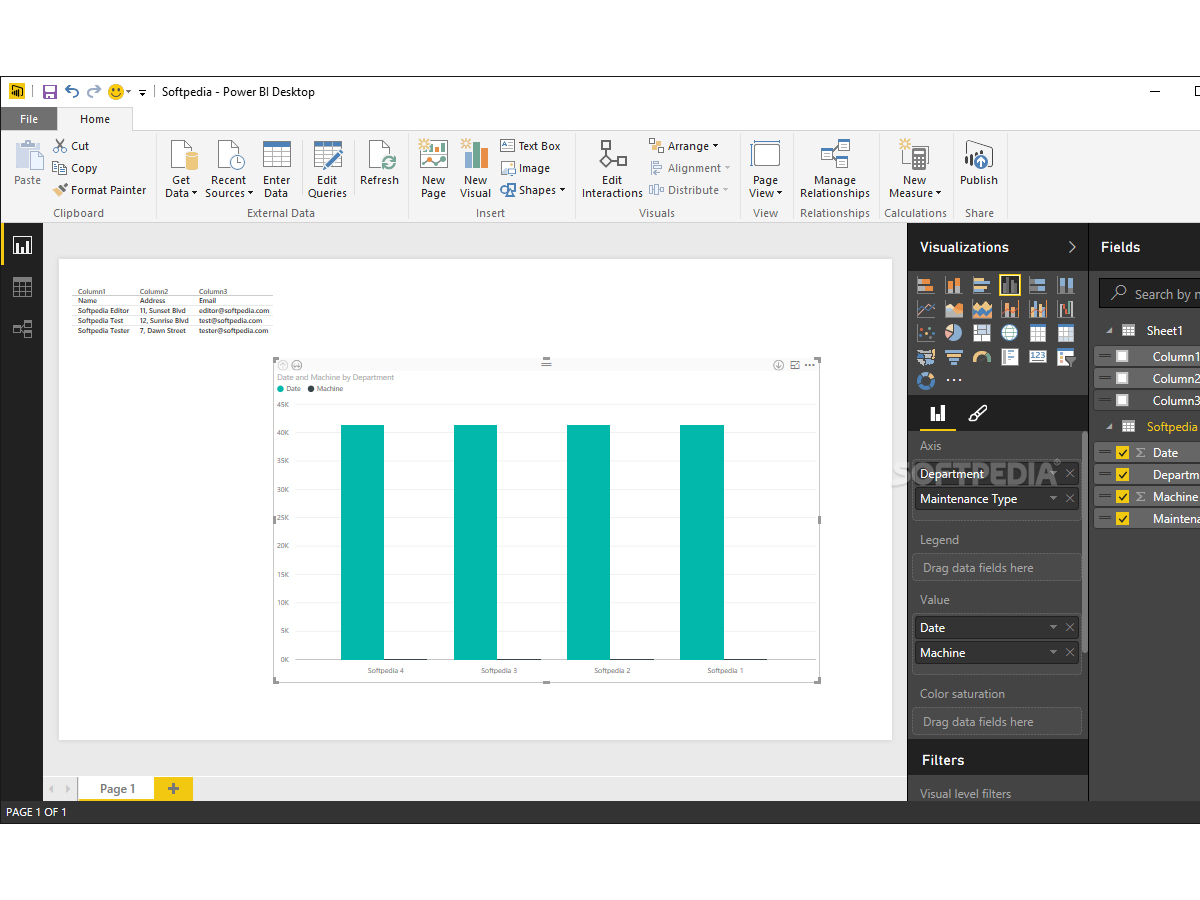The width and height of the screenshot is (1200, 900).
Task: Check the Column2 field checkbox
Action: tap(1122, 379)
